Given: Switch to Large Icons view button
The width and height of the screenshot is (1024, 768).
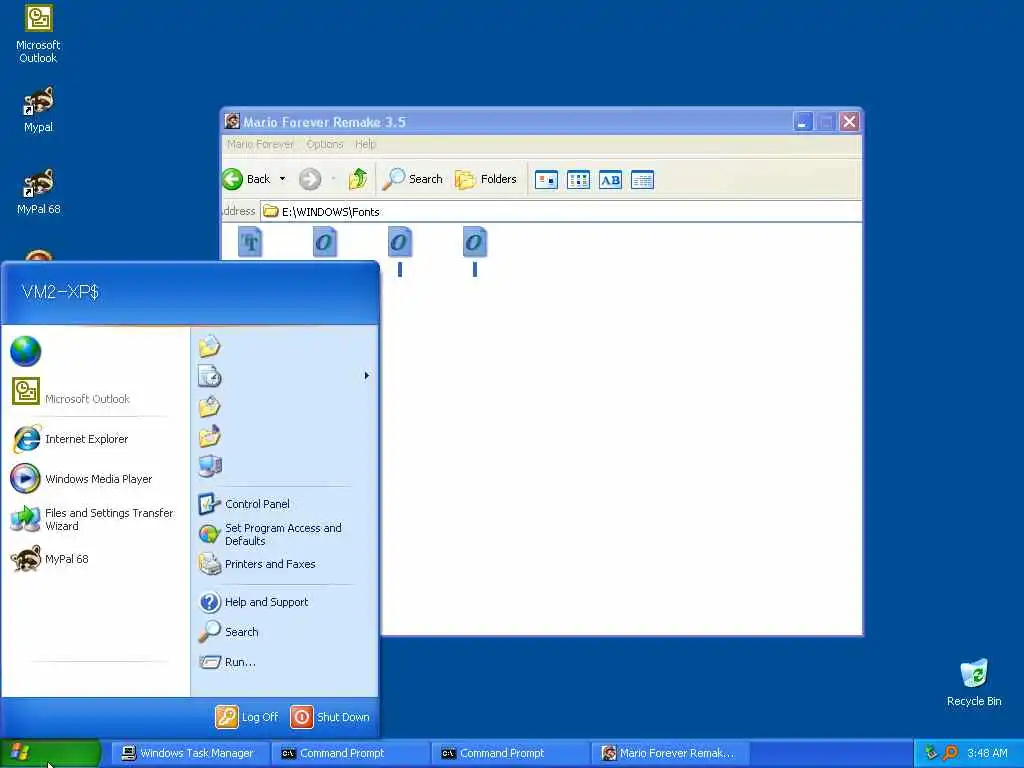Looking at the screenshot, I should [546, 180].
